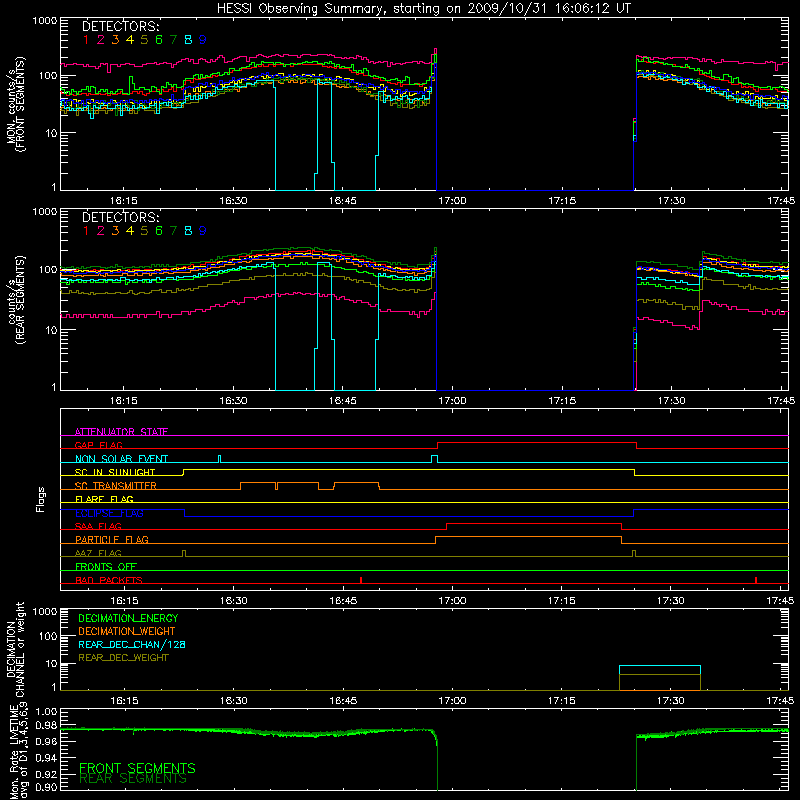Select the FRONTS_OFF flag label
Viewport: 800px width, 800px height.
(106, 566)
